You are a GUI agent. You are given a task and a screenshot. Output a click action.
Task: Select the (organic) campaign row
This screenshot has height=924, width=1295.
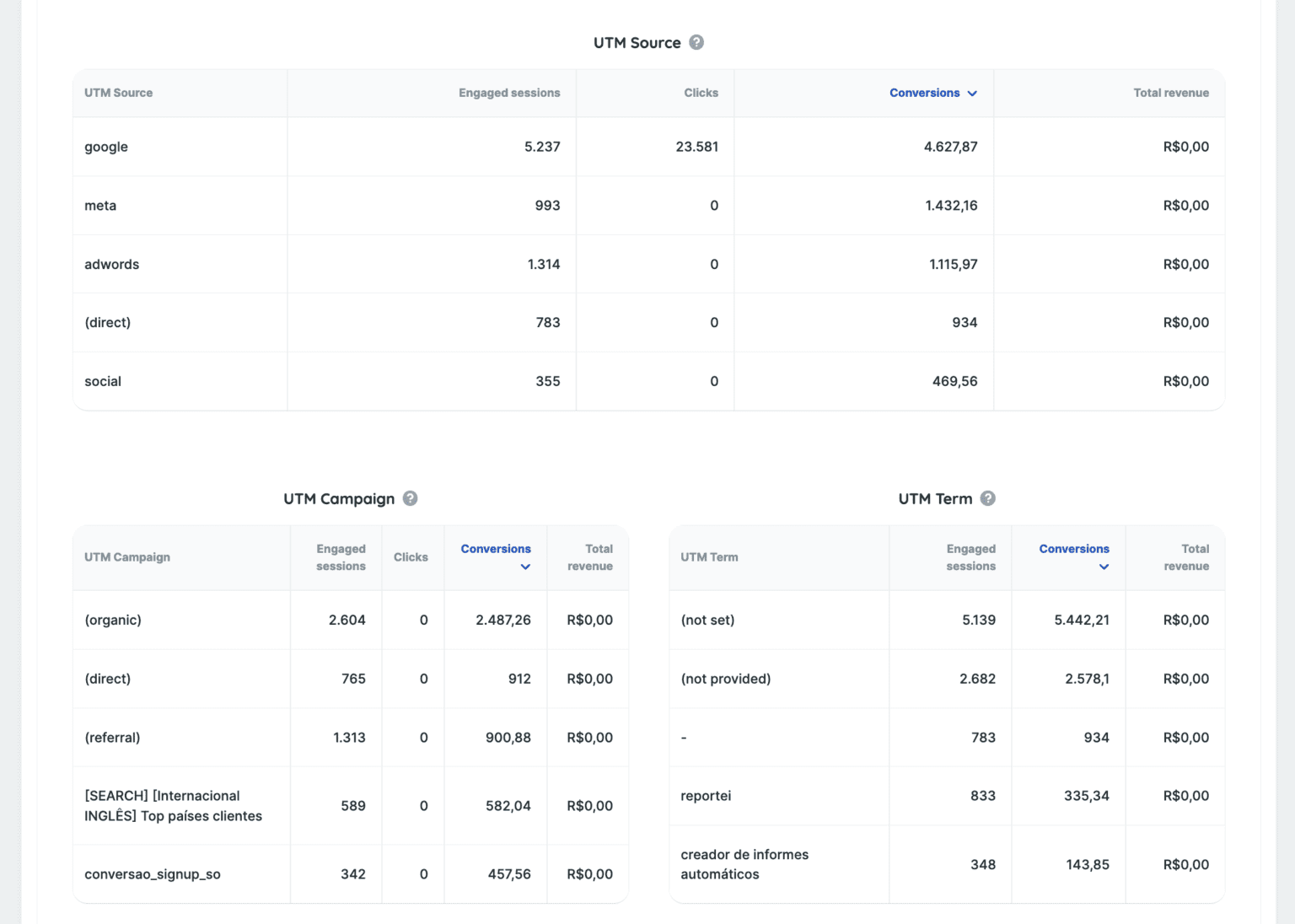tap(113, 620)
